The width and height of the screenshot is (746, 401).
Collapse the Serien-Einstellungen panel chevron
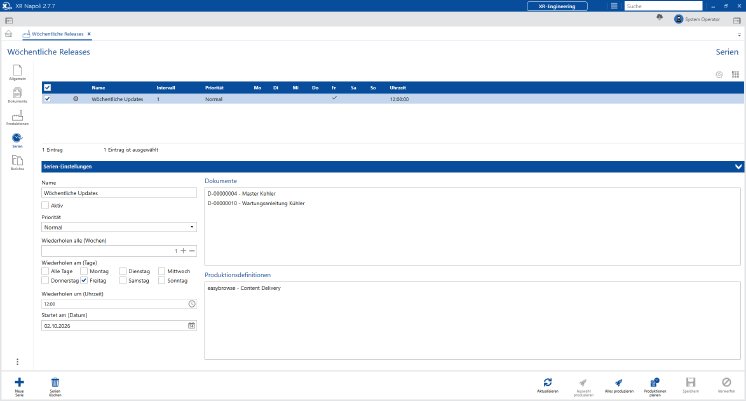tap(738, 166)
